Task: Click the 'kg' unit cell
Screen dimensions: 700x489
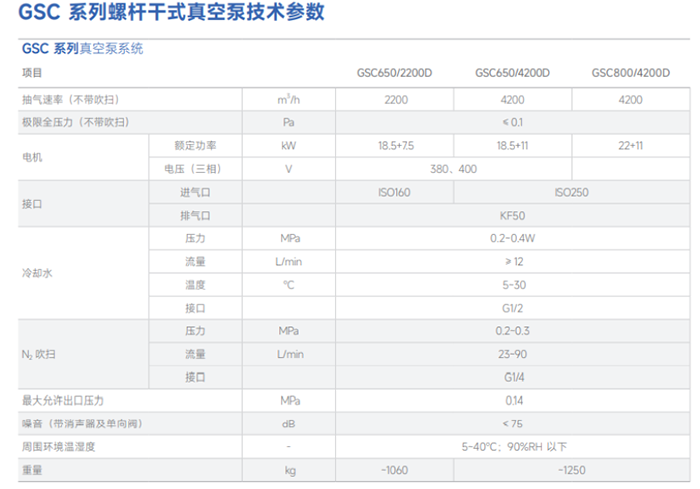Action: pos(290,470)
